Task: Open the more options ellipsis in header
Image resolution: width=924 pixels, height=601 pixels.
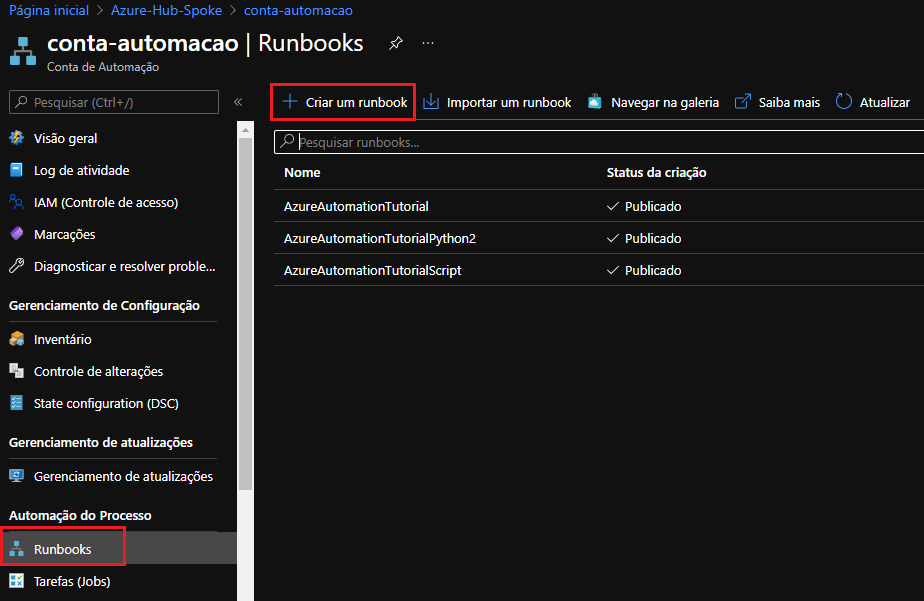Action: 428,44
